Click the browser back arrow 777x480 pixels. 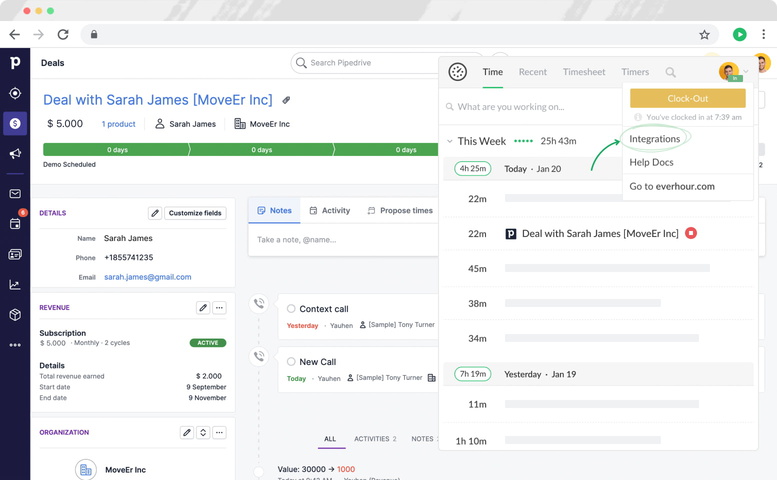[x=14, y=34]
